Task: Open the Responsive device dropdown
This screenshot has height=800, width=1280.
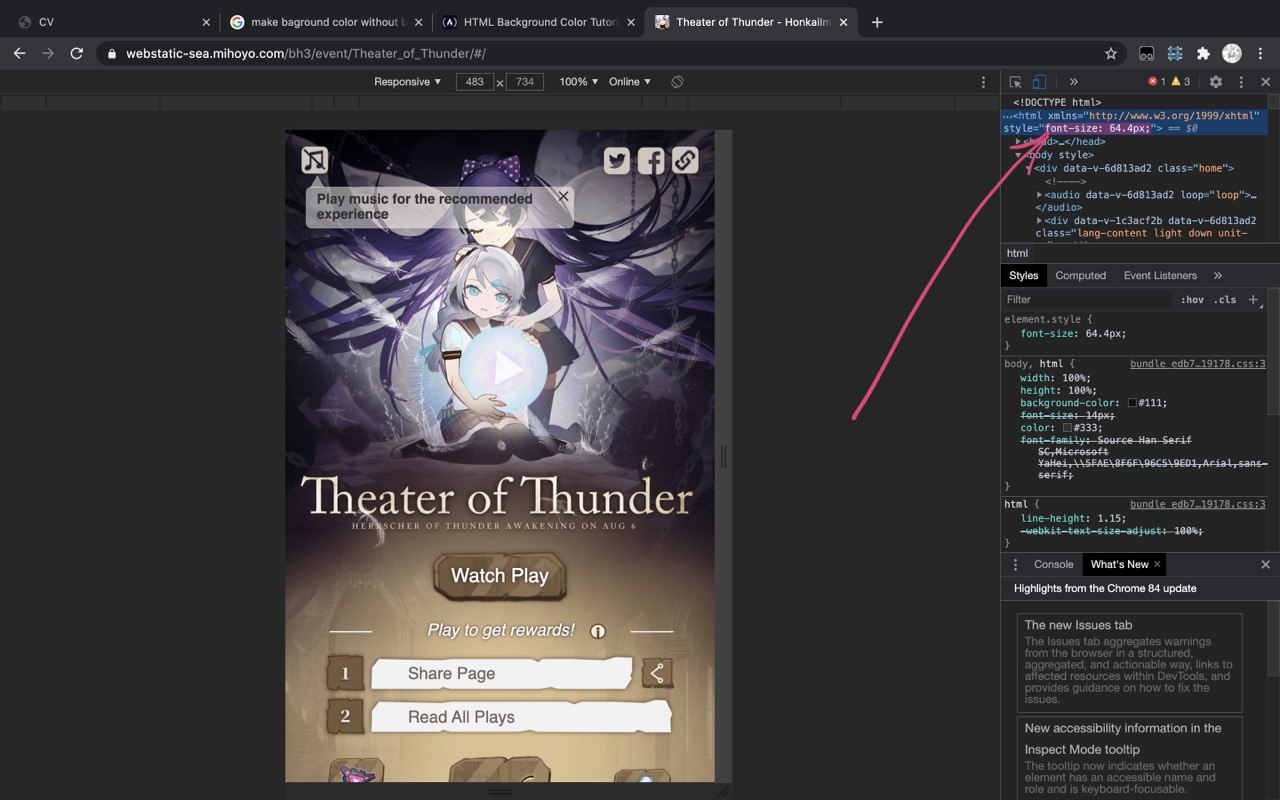Action: (x=408, y=82)
